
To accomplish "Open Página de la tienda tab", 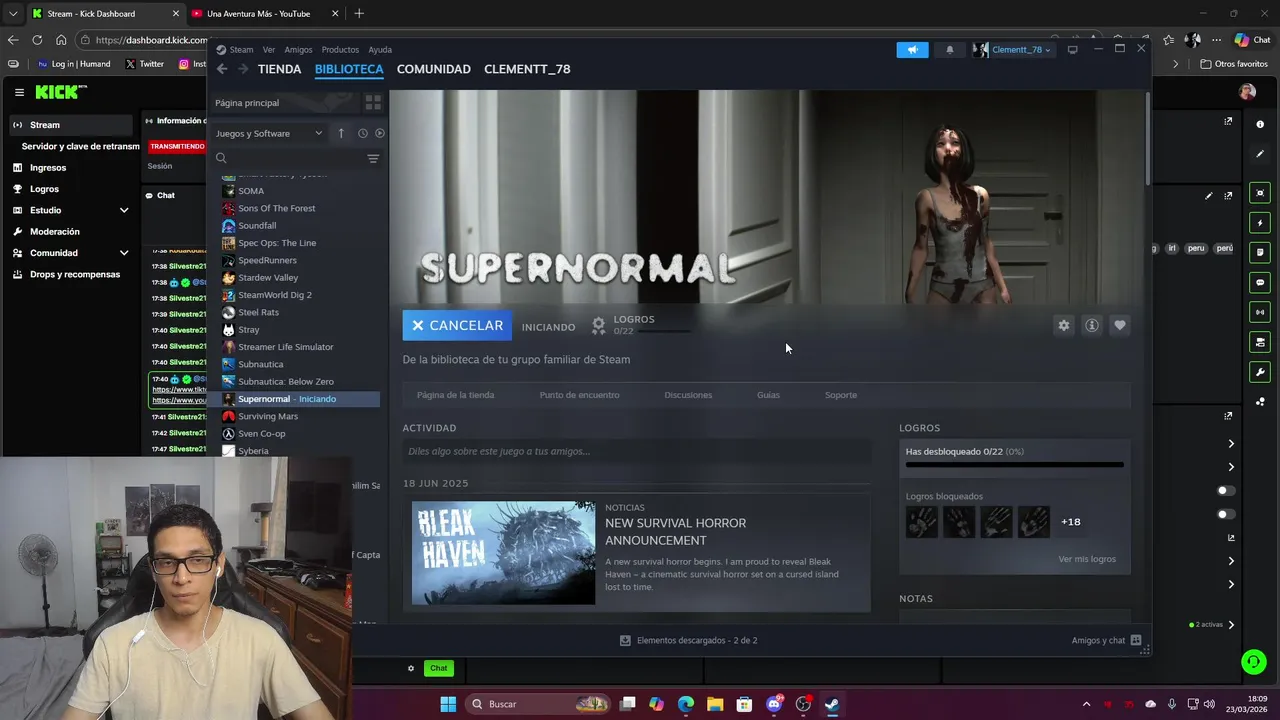I will coord(455,395).
